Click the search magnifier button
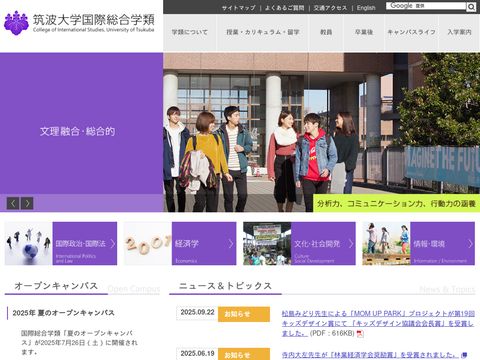Viewport: 480px width, 360px height. point(471,7)
